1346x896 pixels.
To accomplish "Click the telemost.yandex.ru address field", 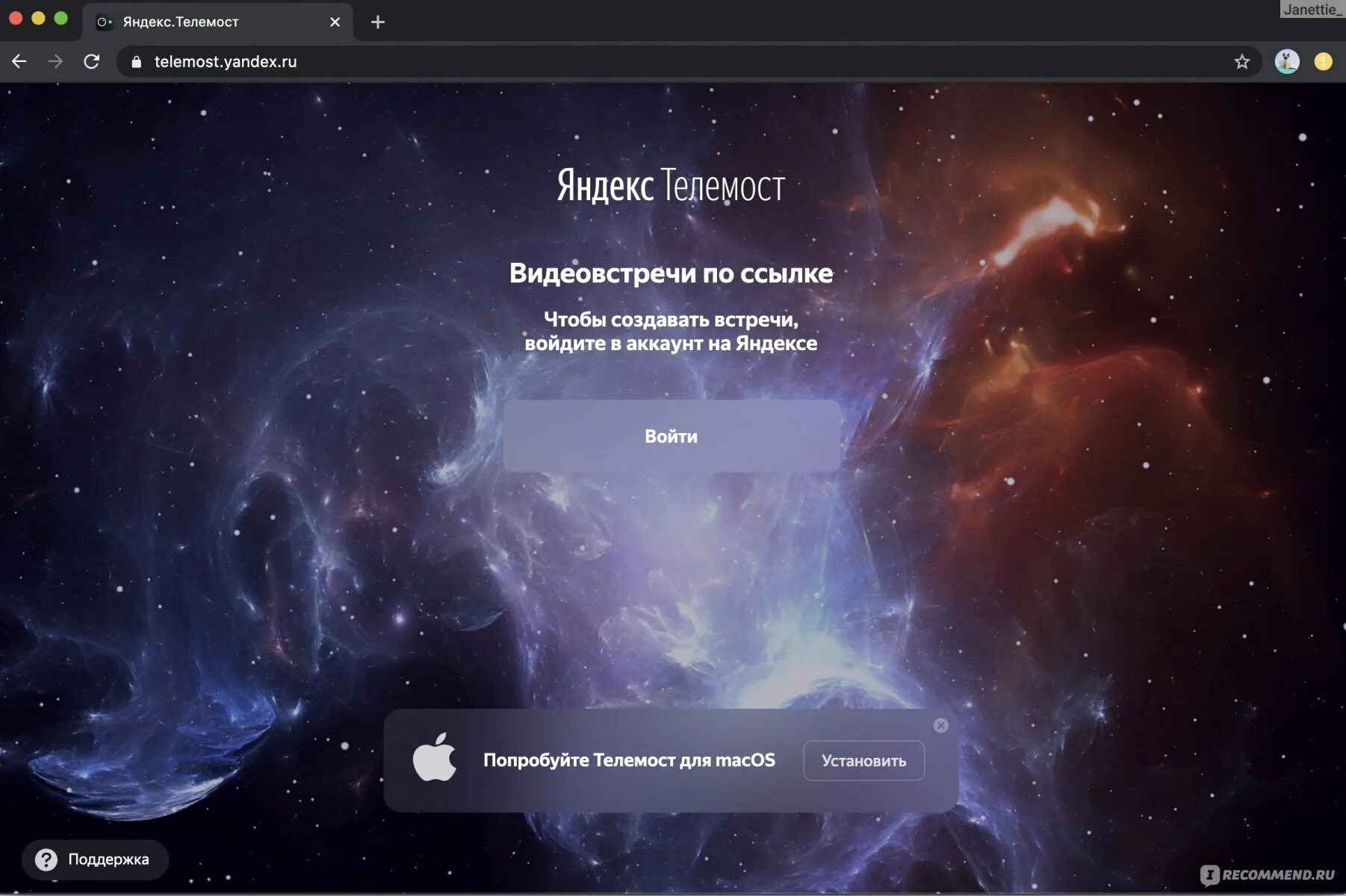I will (x=687, y=61).
